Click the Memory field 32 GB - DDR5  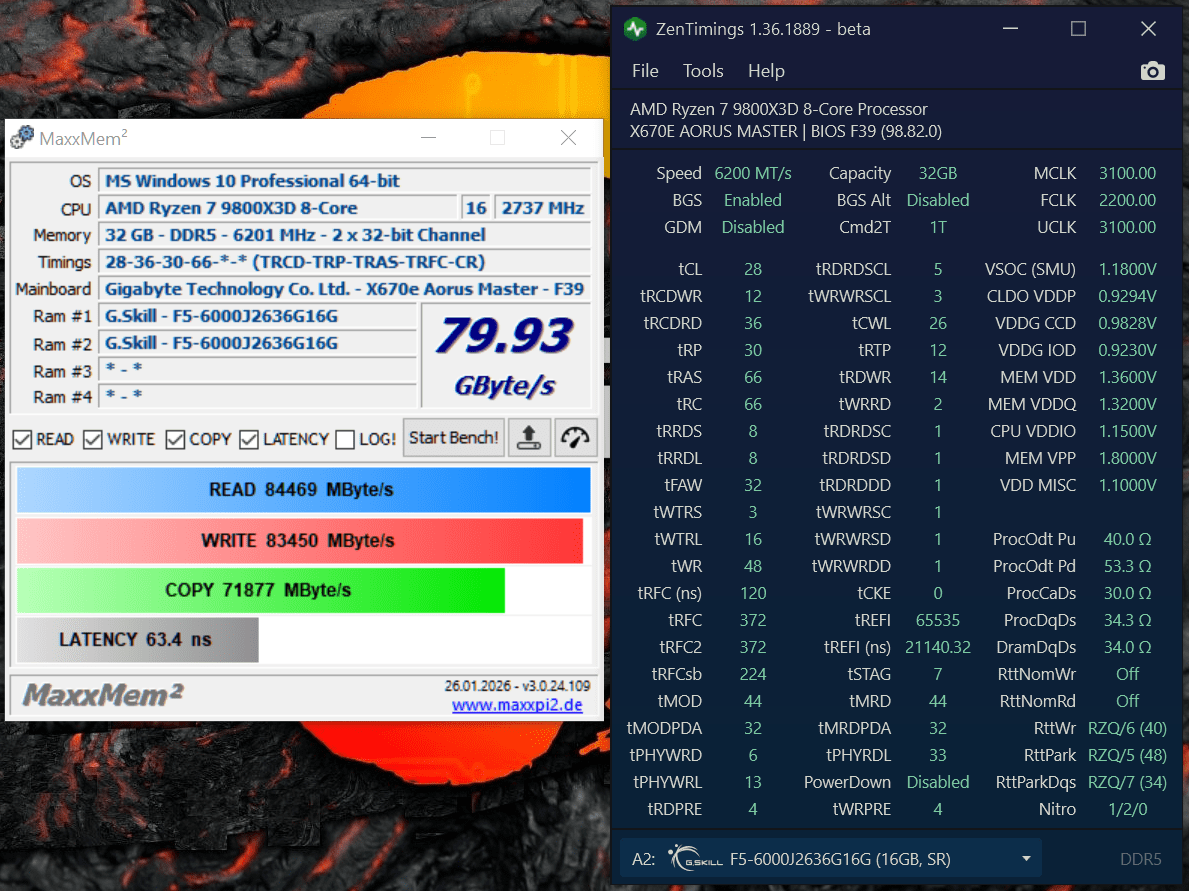344,235
